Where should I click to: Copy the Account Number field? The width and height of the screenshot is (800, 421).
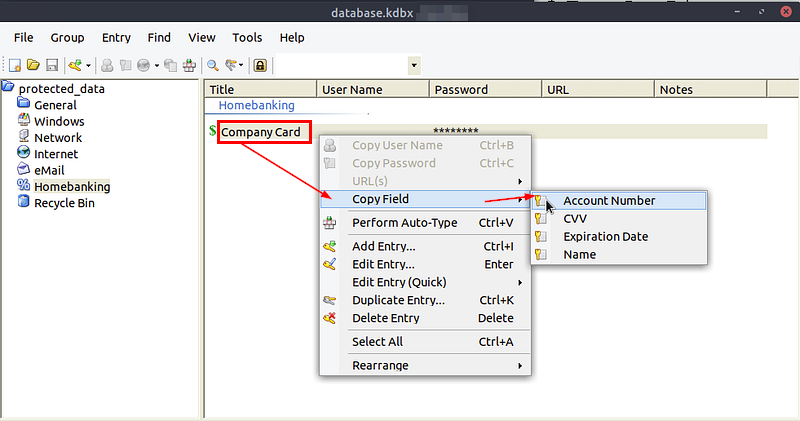point(619,201)
